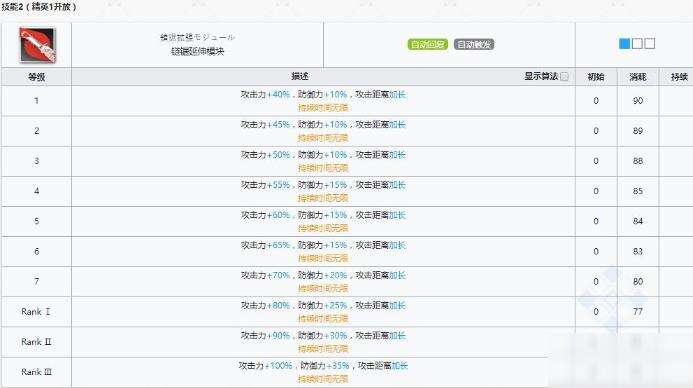693x388 pixels.
Task: Select the last empty square indicator
Action: (649, 43)
